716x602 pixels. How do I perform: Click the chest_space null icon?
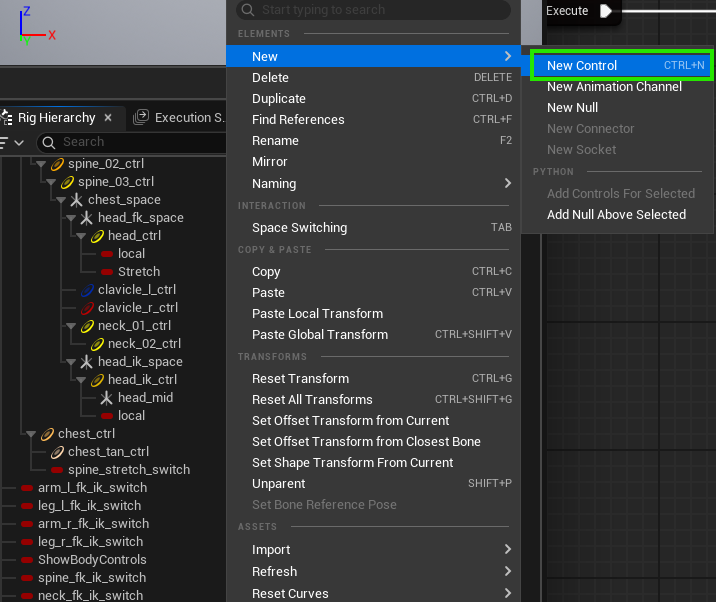pyautogui.click(x=77, y=200)
